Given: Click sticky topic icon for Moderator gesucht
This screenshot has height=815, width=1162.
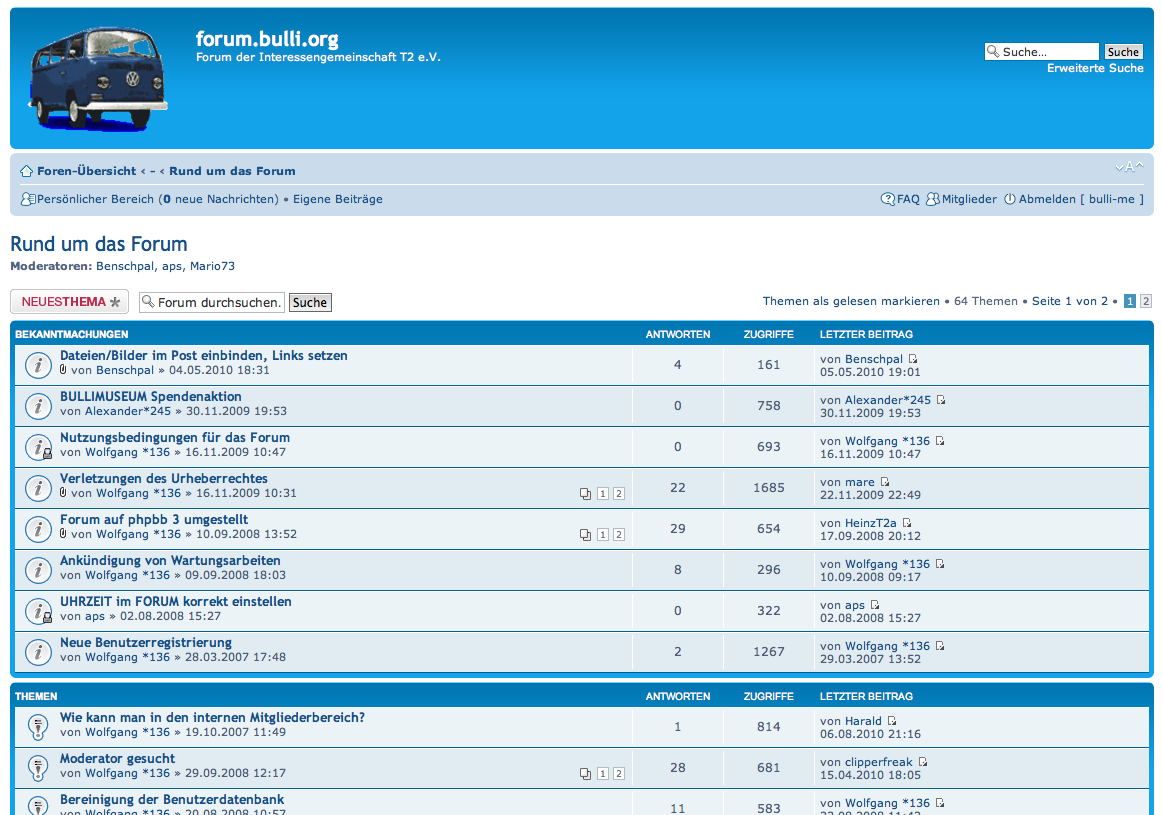Looking at the screenshot, I should (x=38, y=768).
